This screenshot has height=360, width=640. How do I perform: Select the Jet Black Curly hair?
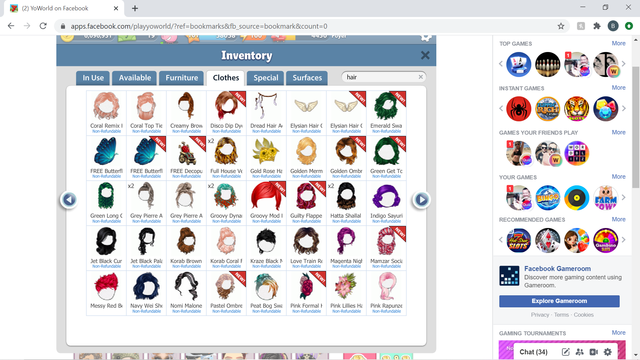coord(106,247)
